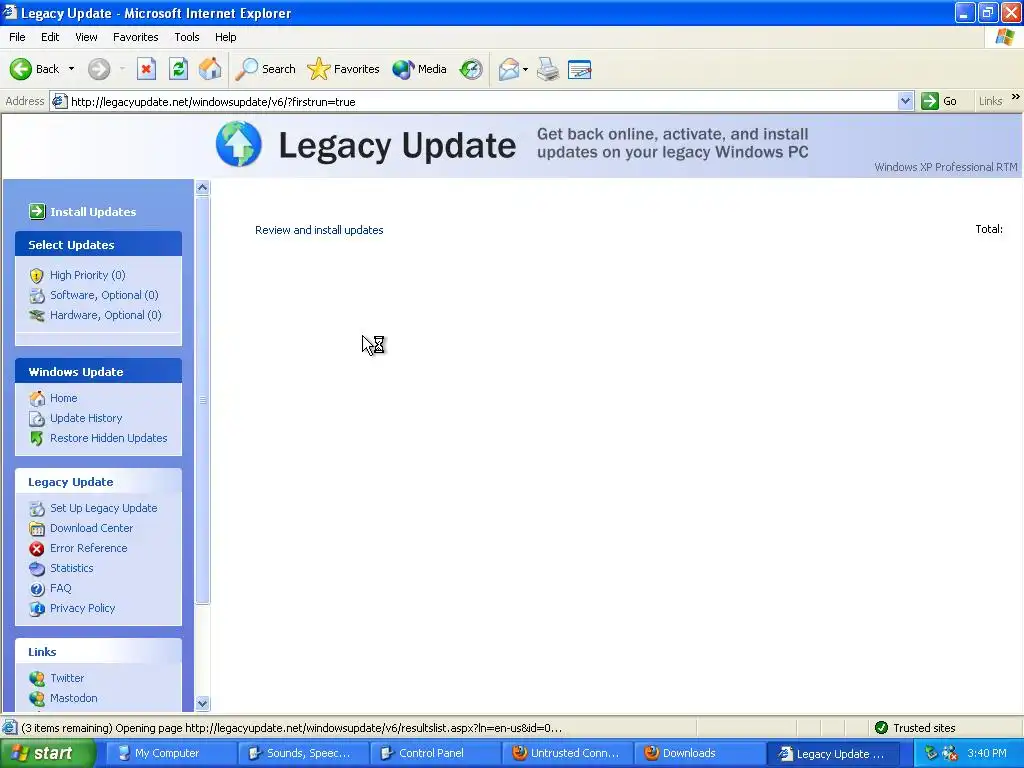
Task: Open the Error Reference link
Action: 78,548
